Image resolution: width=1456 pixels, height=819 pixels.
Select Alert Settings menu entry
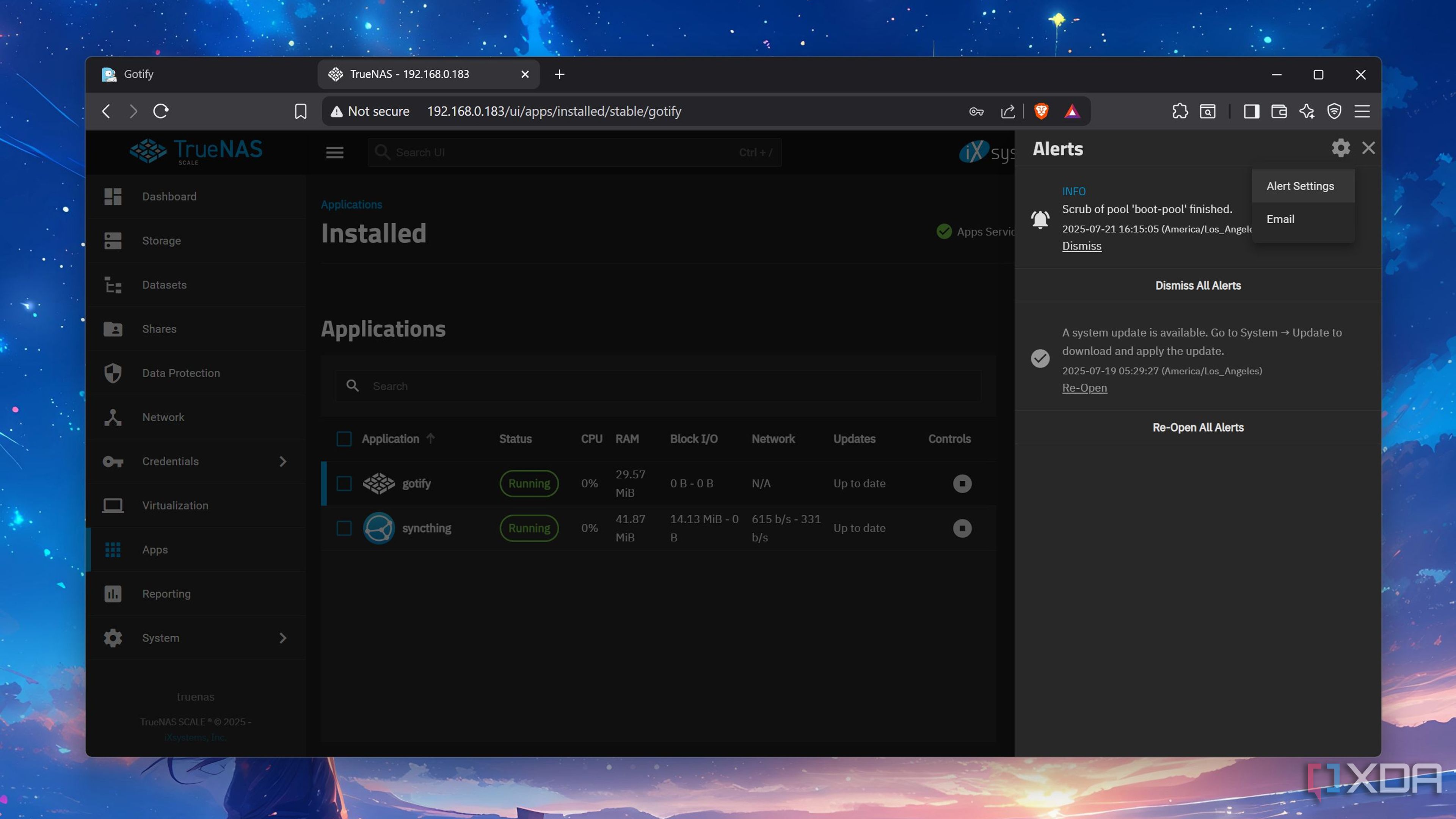pyautogui.click(x=1303, y=186)
